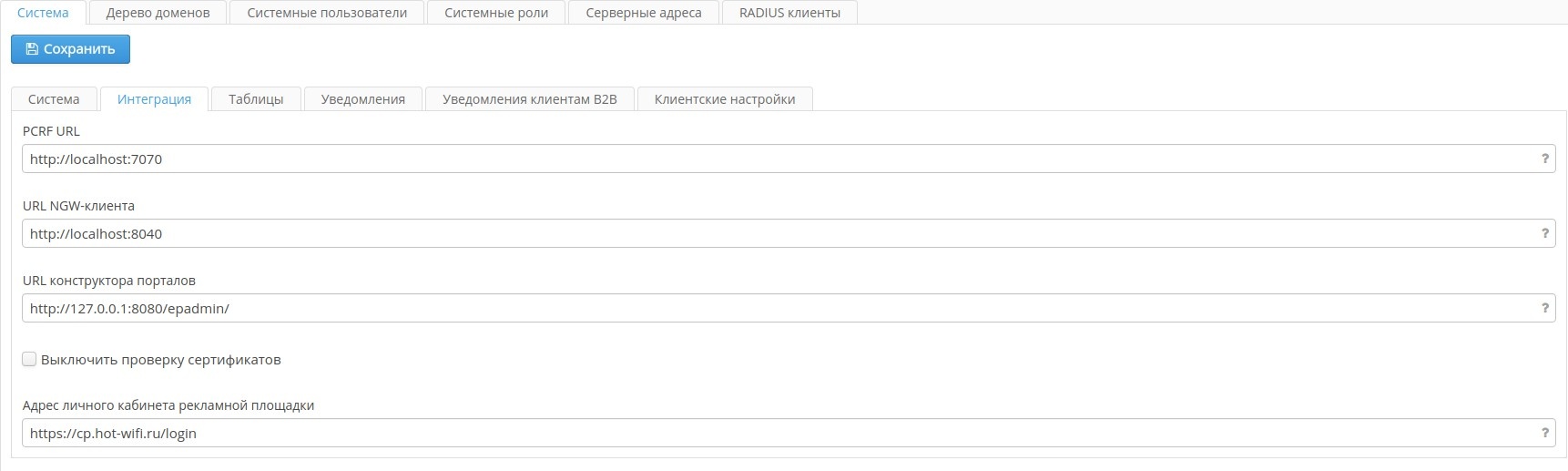The image size is (1568, 471).
Task: Click the Сохранить button
Action: [x=70, y=49]
